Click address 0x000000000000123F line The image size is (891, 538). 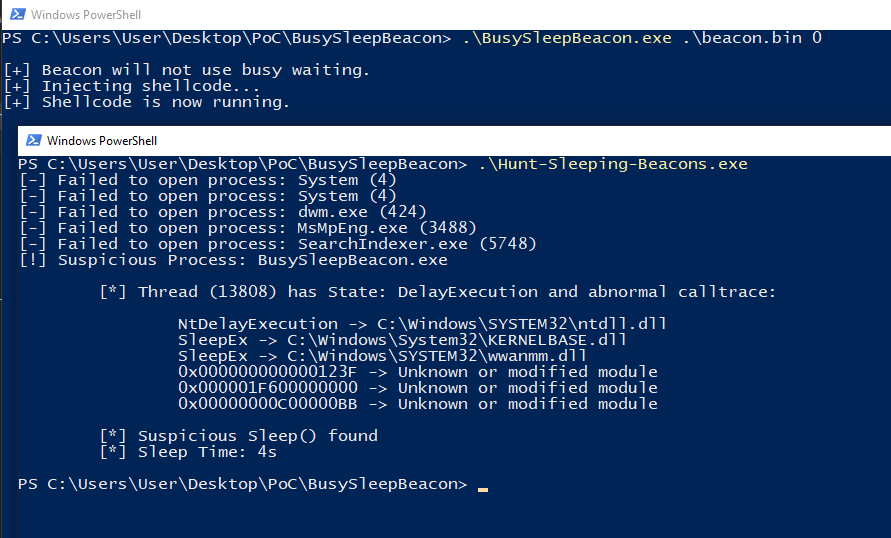[418, 372]
